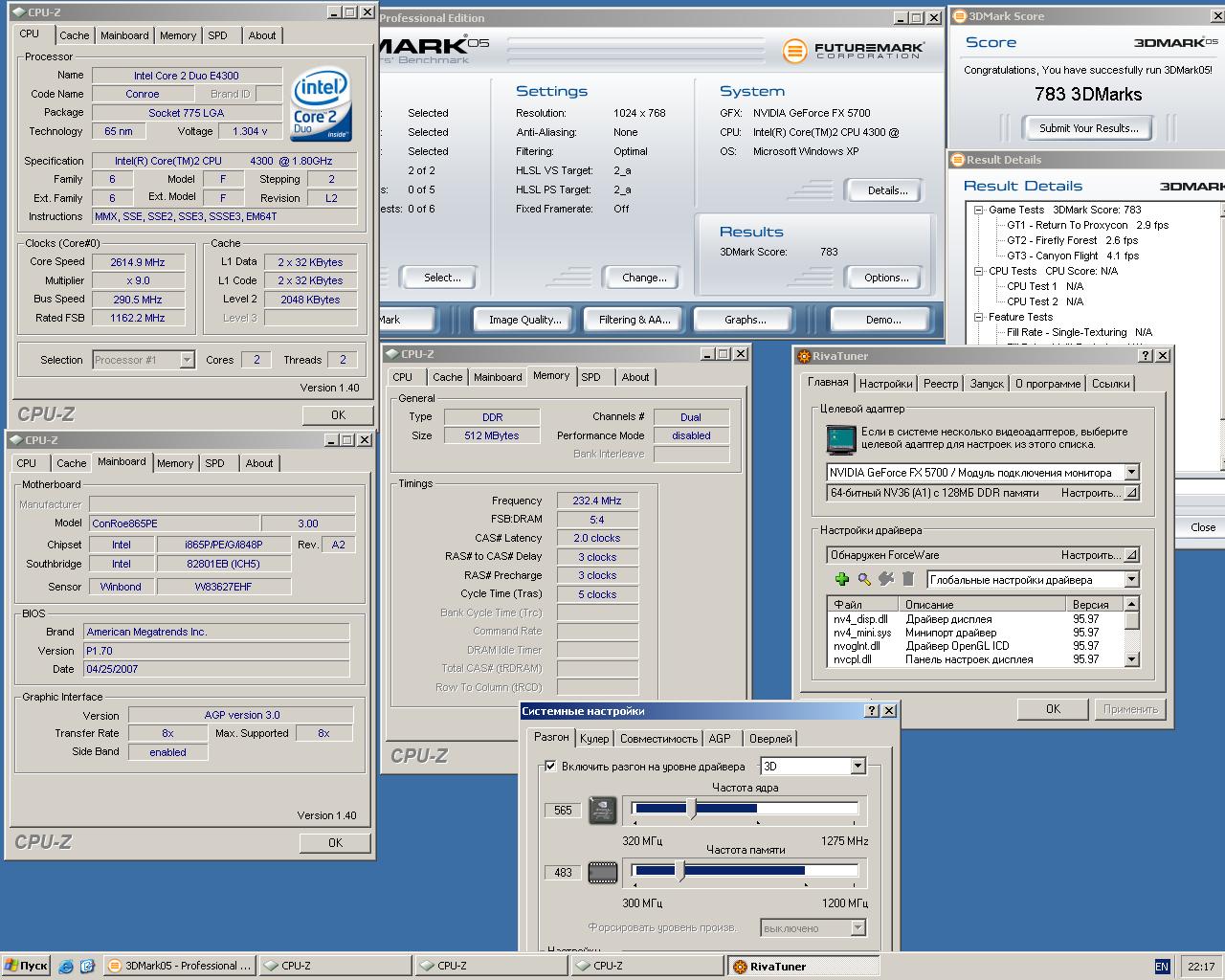
Task: Click the Change... button under Settings
Action: [644, 278]
